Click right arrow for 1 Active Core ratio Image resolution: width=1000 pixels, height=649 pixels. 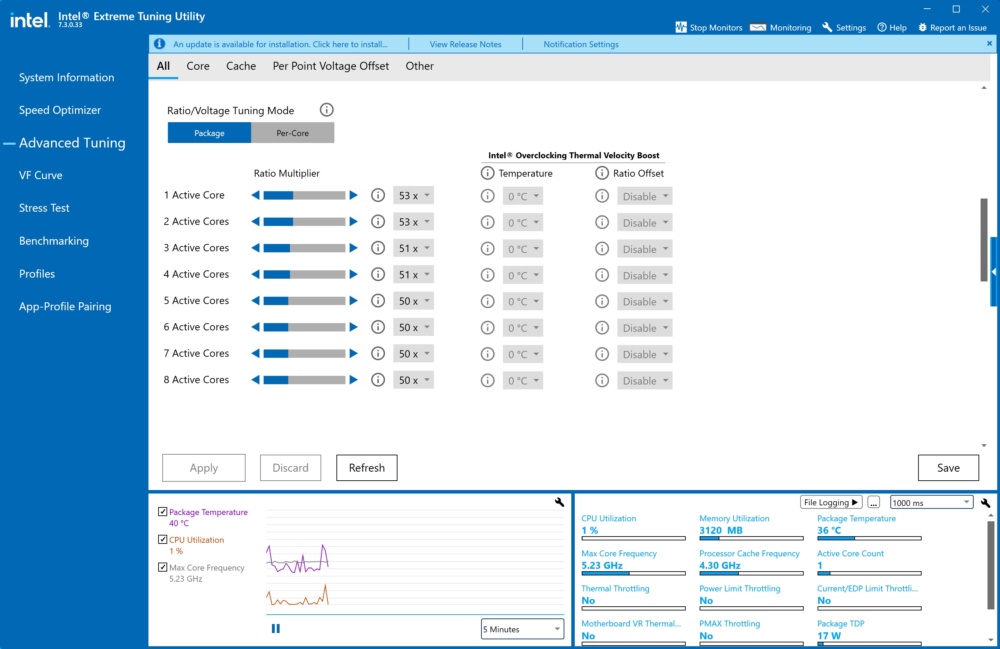click(x=353, y=195)
